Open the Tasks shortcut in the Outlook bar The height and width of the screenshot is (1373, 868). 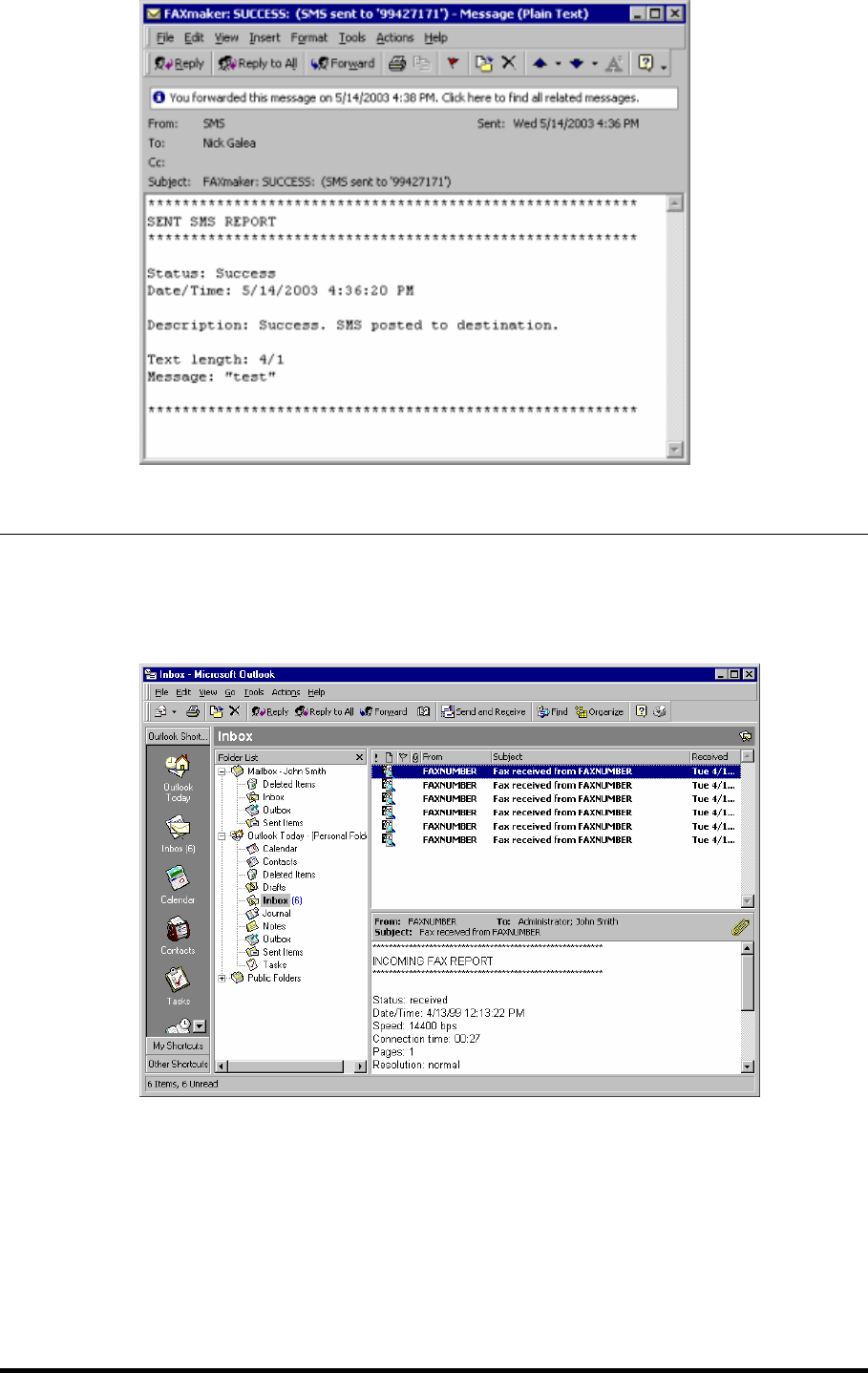pos(178,987)
